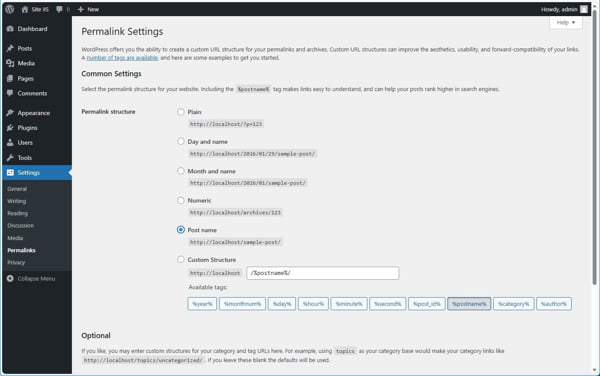Follow the 'number of tags are available' link
The image size is (600, 376).
(122, 58)
